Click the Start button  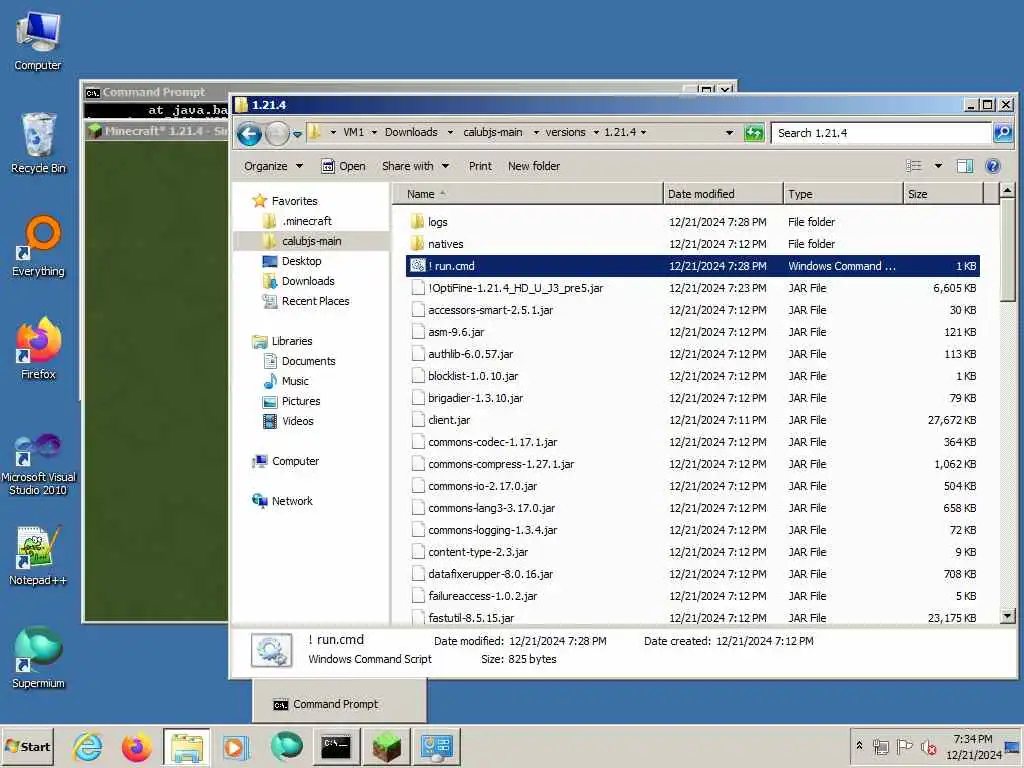[27, 746]
